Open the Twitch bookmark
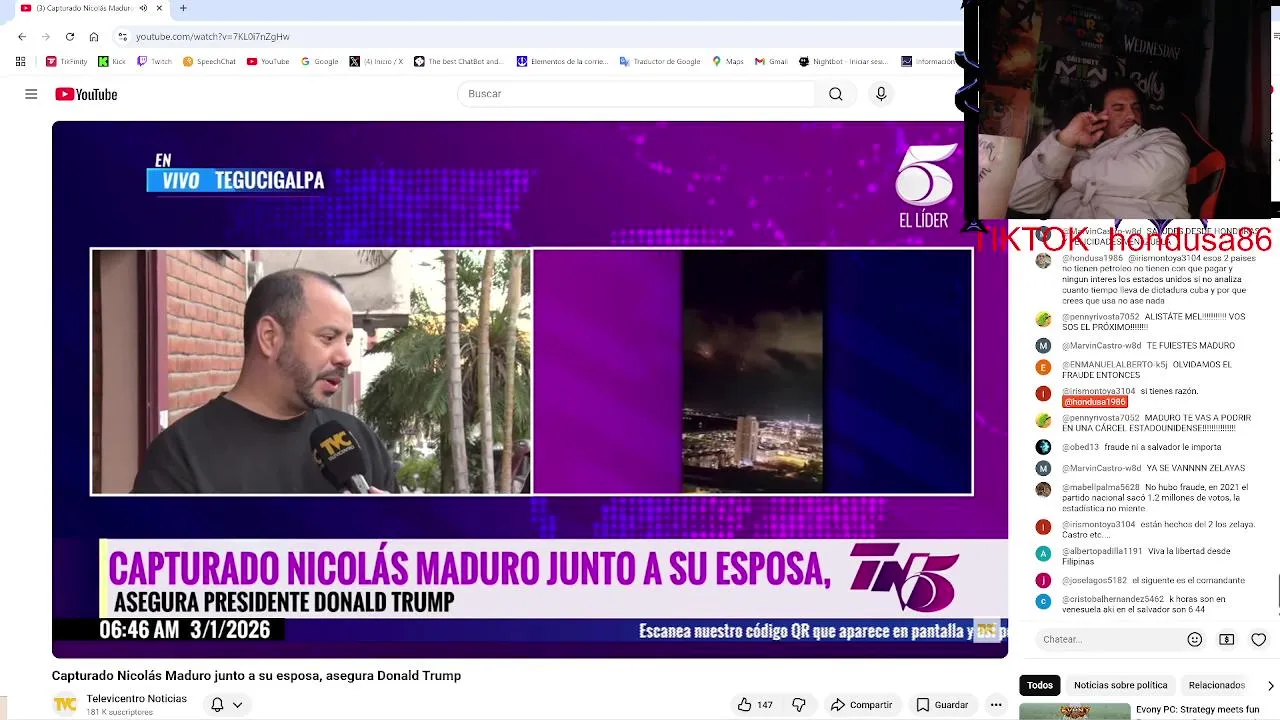Viewport: 1280px width, 720px height. tap(155, 61)
